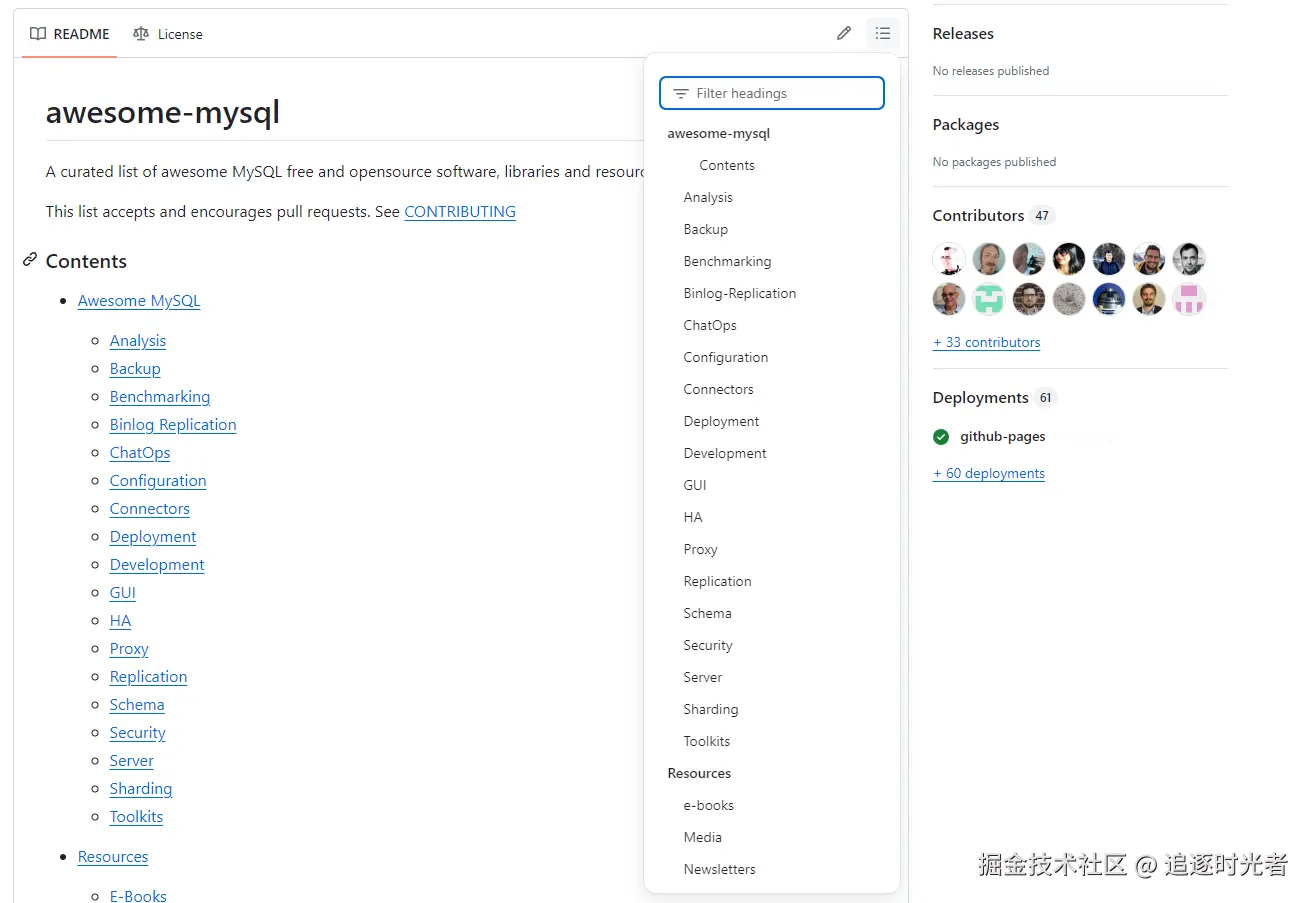Open Proxy link in README contents
1313x903 pixels.
click(129, 649)
